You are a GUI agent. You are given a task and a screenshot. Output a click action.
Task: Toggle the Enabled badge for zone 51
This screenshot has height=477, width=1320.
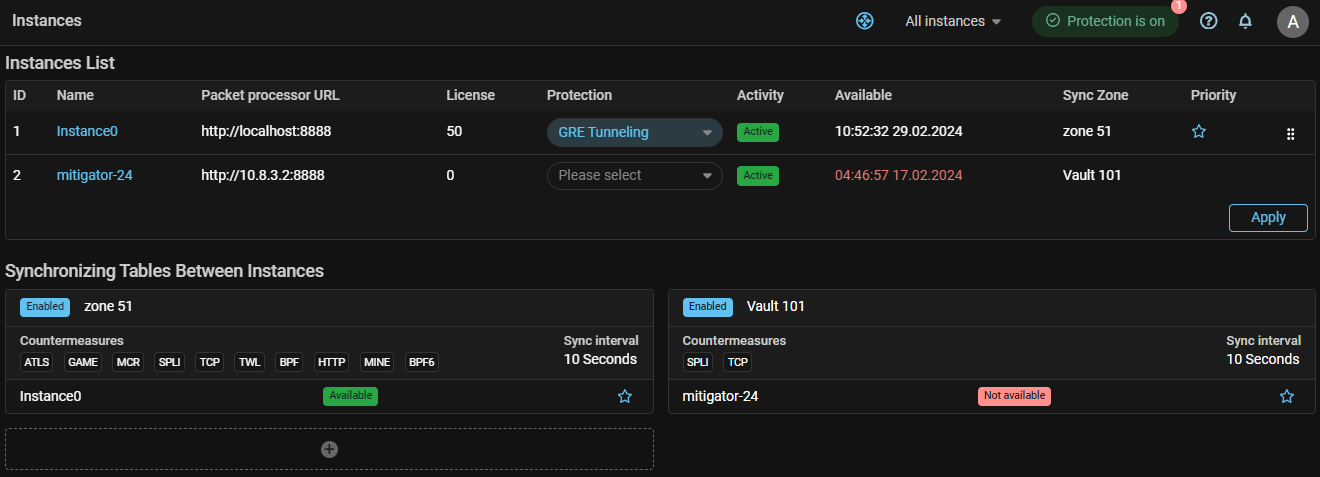[45, 307]
